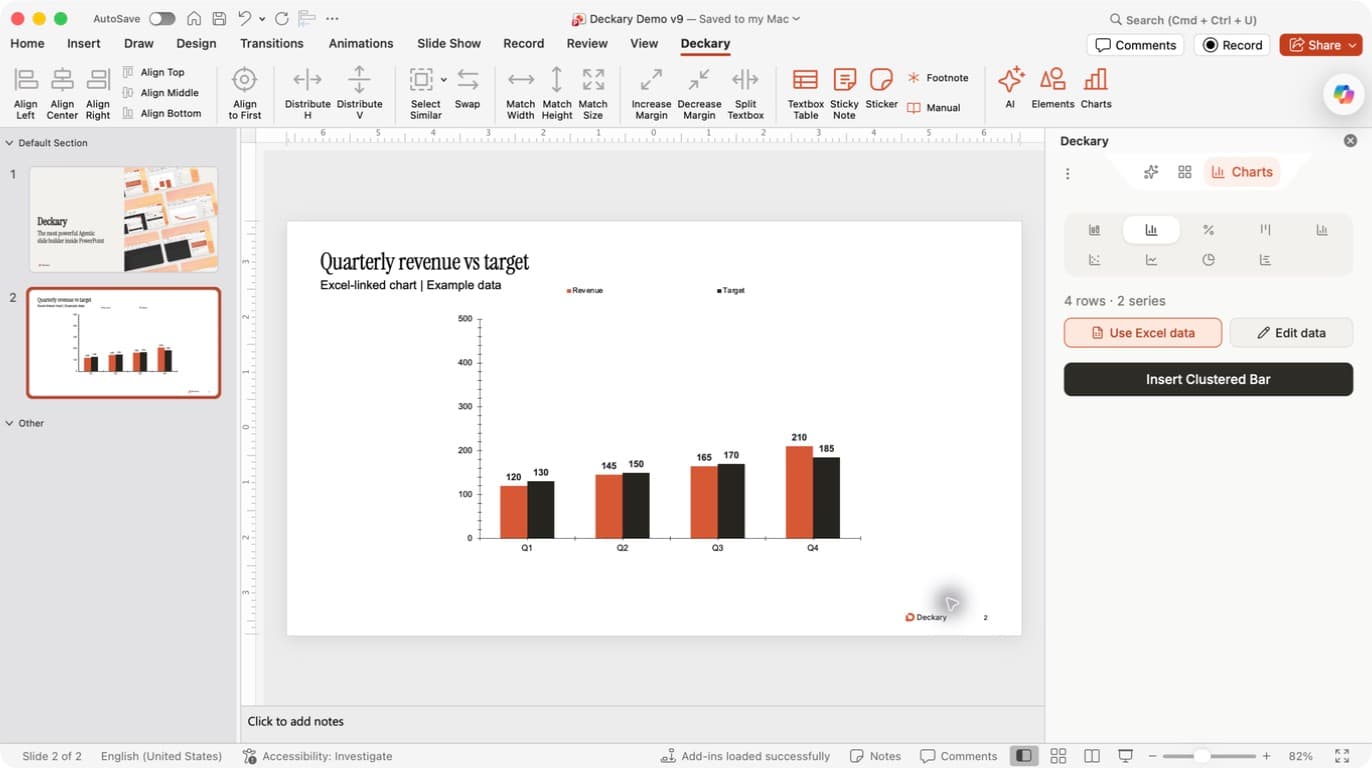The image size is (1372, 768).
Task: Select the line chart type icon
Action: click(x=1151, y=260)
